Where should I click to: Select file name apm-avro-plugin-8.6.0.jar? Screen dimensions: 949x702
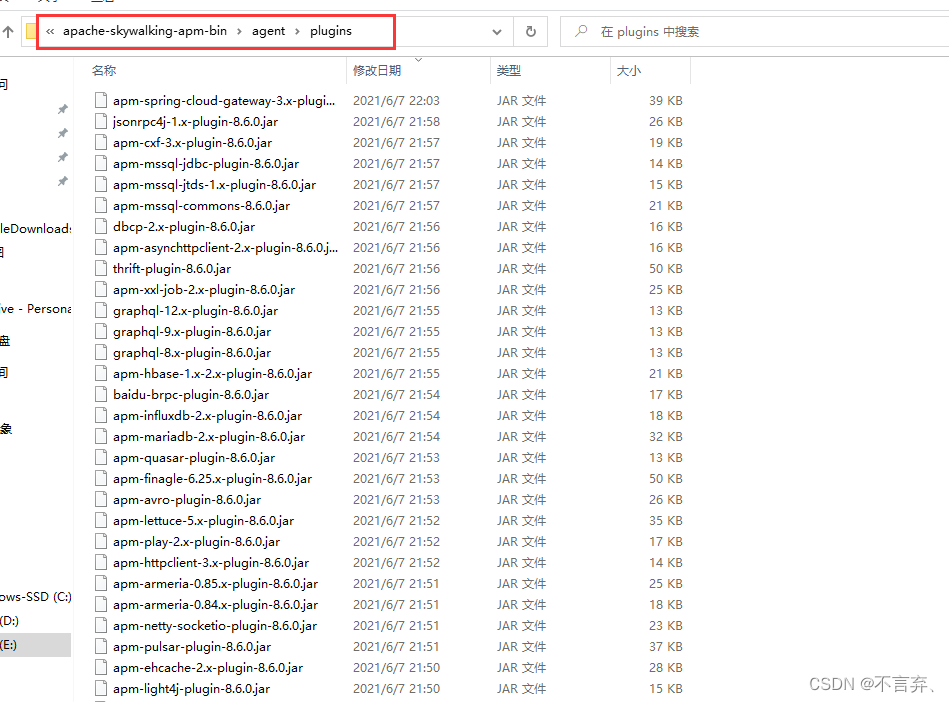tap(187, 500)
